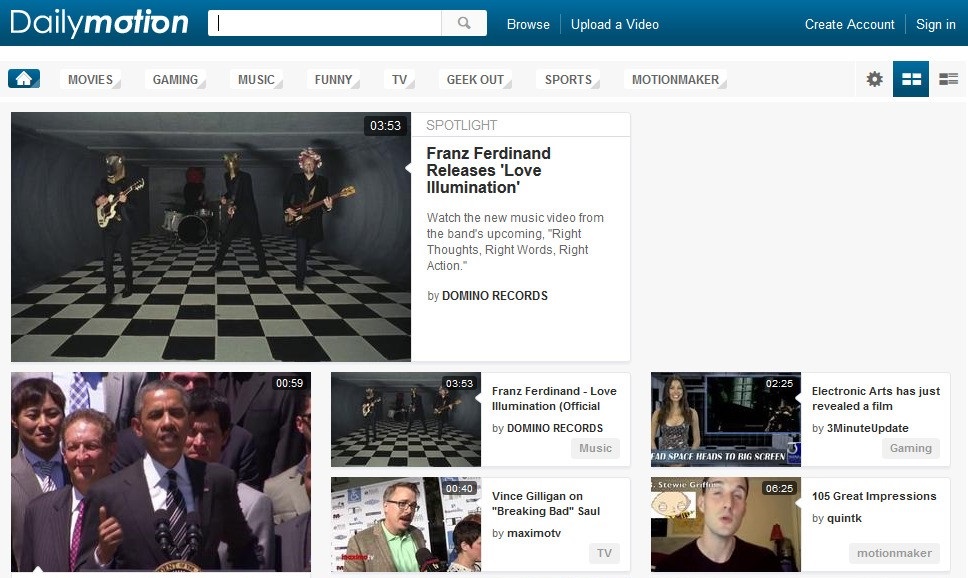Open the MUSIC category

[x=256, y=80]
